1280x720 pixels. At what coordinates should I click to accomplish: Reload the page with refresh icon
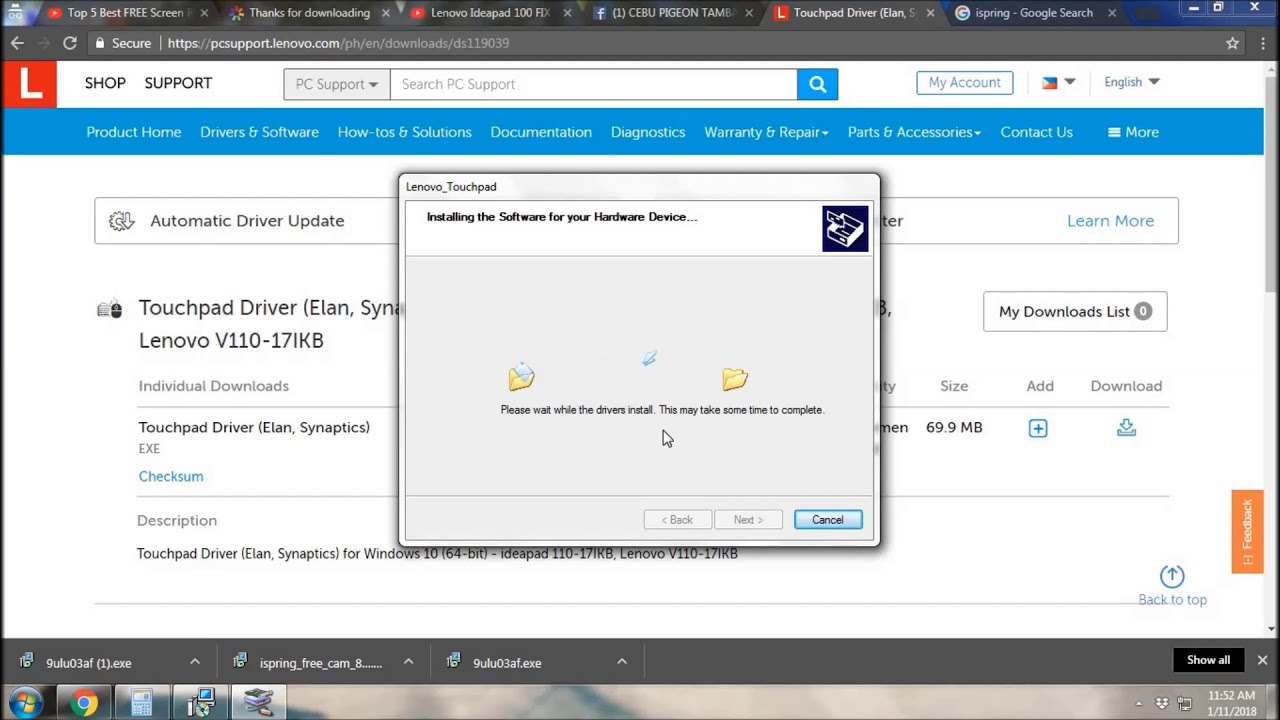click(x=69, y=43)
